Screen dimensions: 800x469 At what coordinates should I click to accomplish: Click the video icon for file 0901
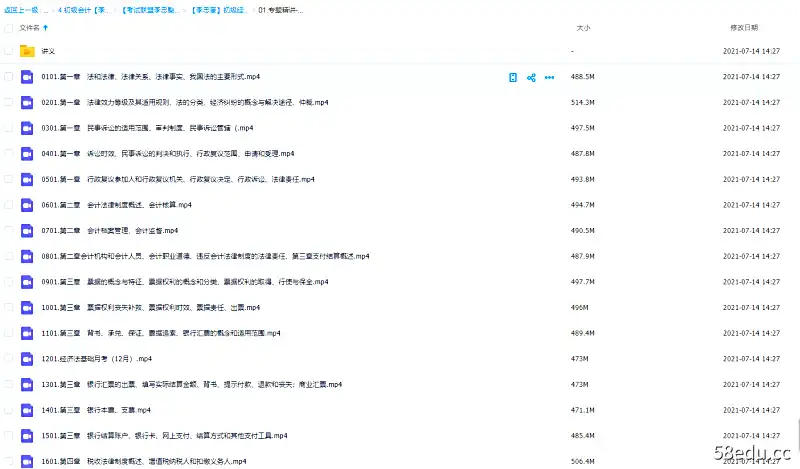pos(27,282)
